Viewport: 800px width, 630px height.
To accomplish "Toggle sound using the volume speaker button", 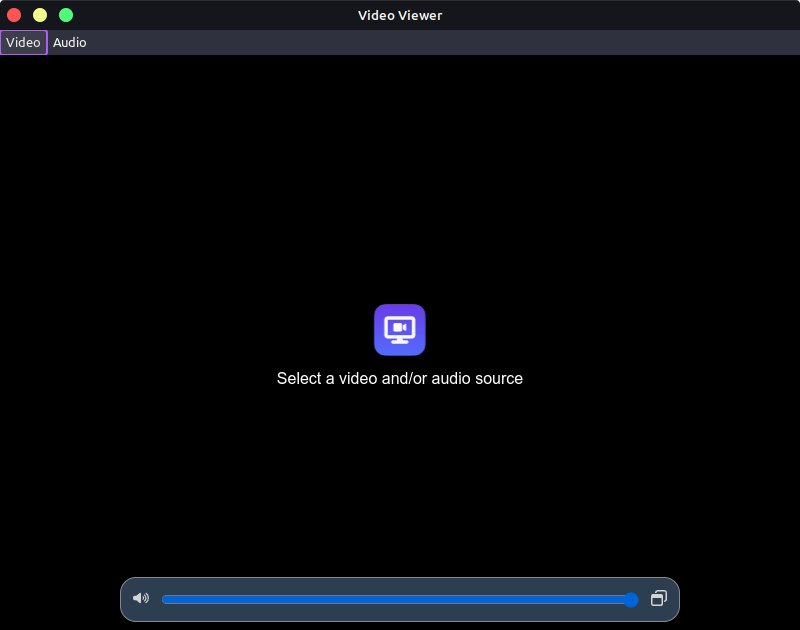I will tap(141, 599).
